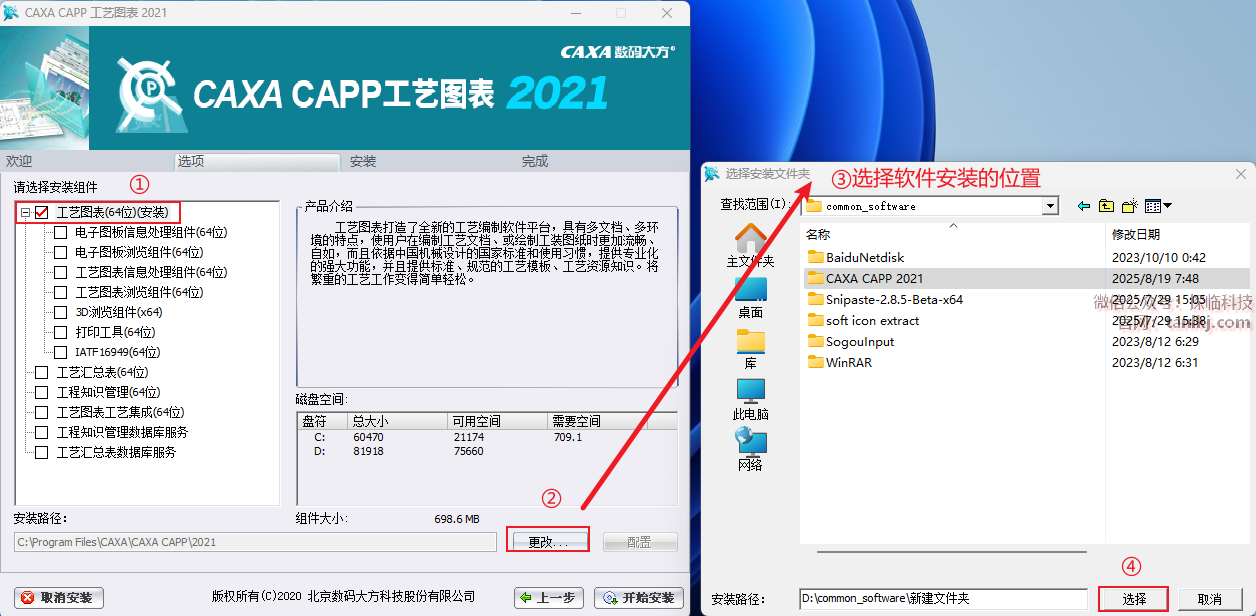1256x616 pixels.
Task: Click the 库 library shortcut
Action: coord(750,348)
